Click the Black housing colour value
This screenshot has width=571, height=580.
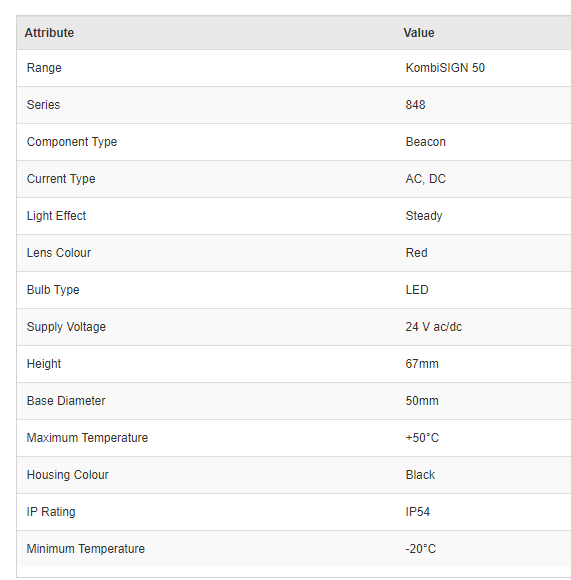pos(420,475)
